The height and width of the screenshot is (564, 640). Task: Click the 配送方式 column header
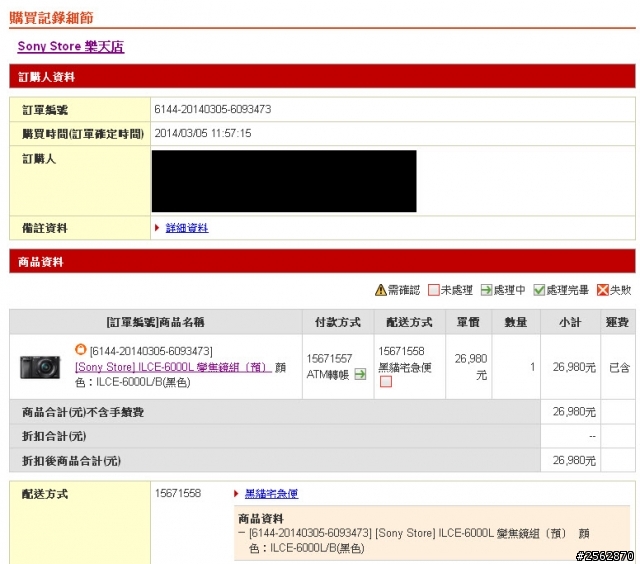pyautogui.click(x=409, y=322)
